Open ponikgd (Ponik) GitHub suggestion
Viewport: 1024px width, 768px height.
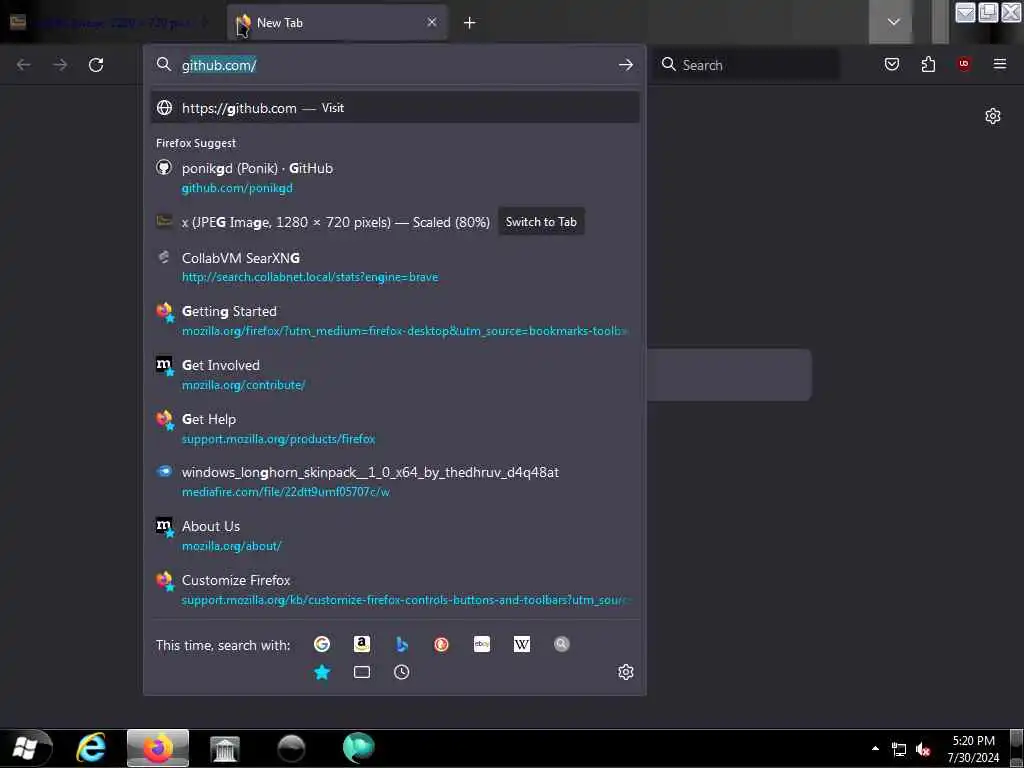pos(394,178)
